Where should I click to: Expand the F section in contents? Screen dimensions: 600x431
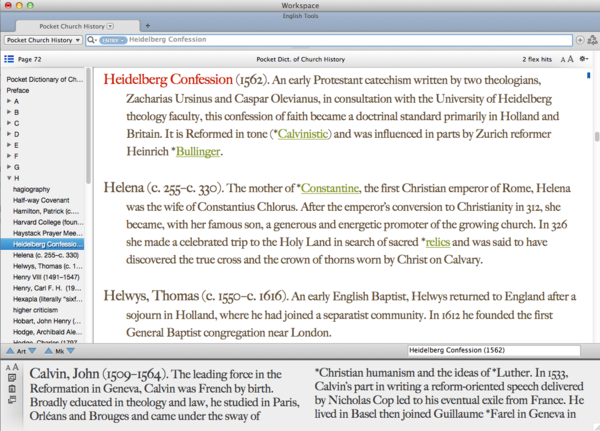coord(9,156)
